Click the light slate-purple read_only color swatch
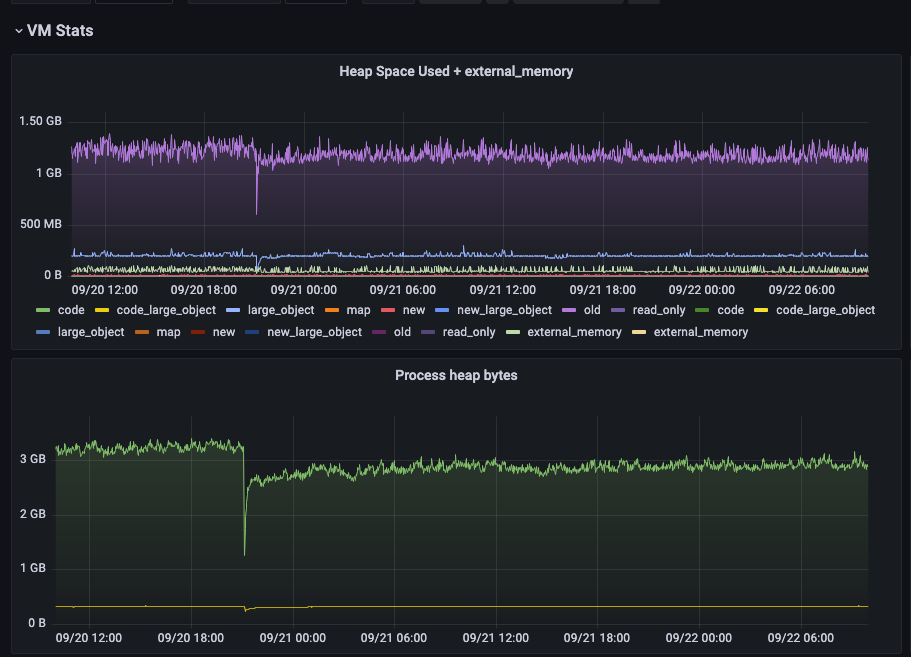This screenshot has width=911, height=657. [x=618, y=310]
